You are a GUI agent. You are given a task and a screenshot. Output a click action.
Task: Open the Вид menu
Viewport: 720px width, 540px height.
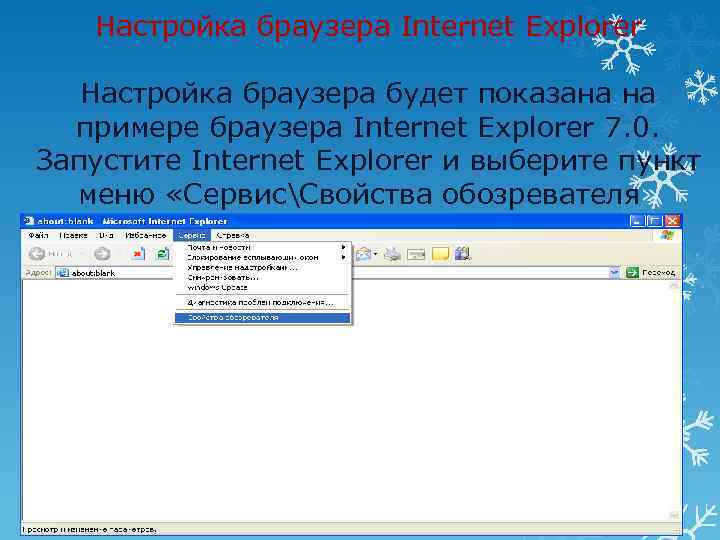106,235
